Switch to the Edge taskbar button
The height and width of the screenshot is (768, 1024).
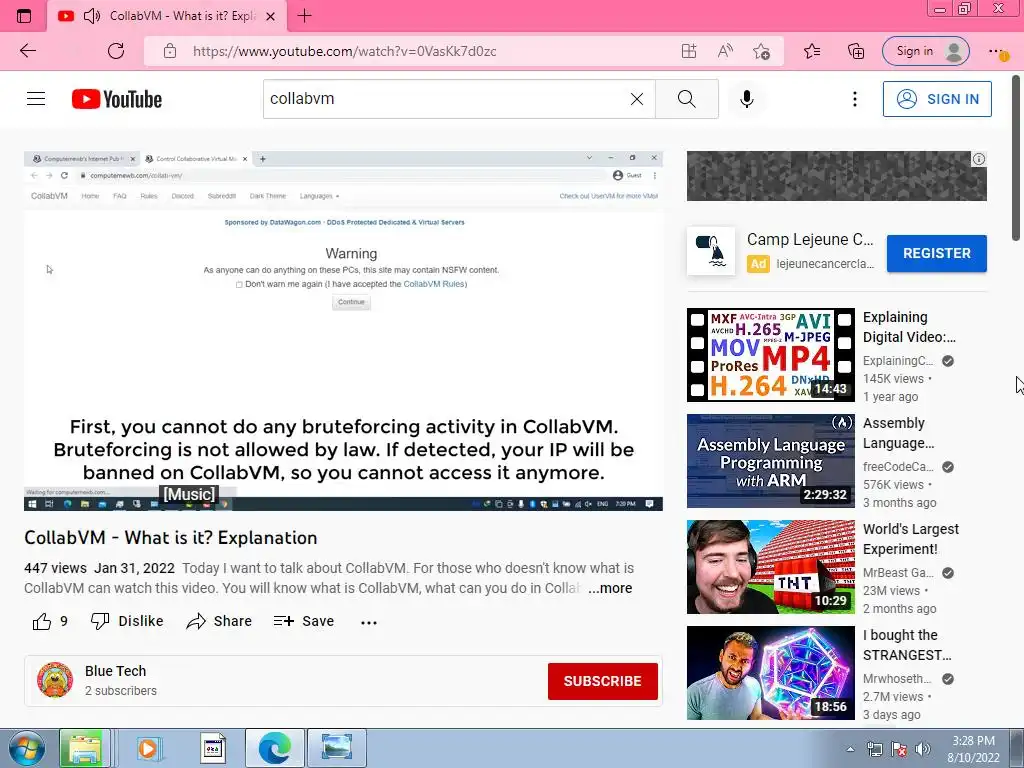[x=274, y=748]
